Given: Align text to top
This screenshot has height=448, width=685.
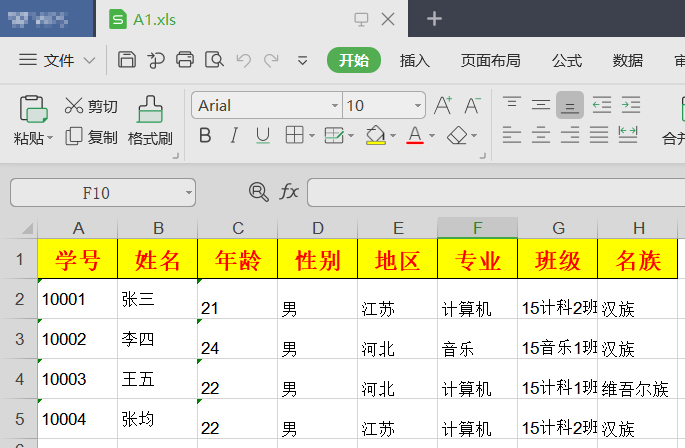Looking at the screenshot, I should [512, 105].
